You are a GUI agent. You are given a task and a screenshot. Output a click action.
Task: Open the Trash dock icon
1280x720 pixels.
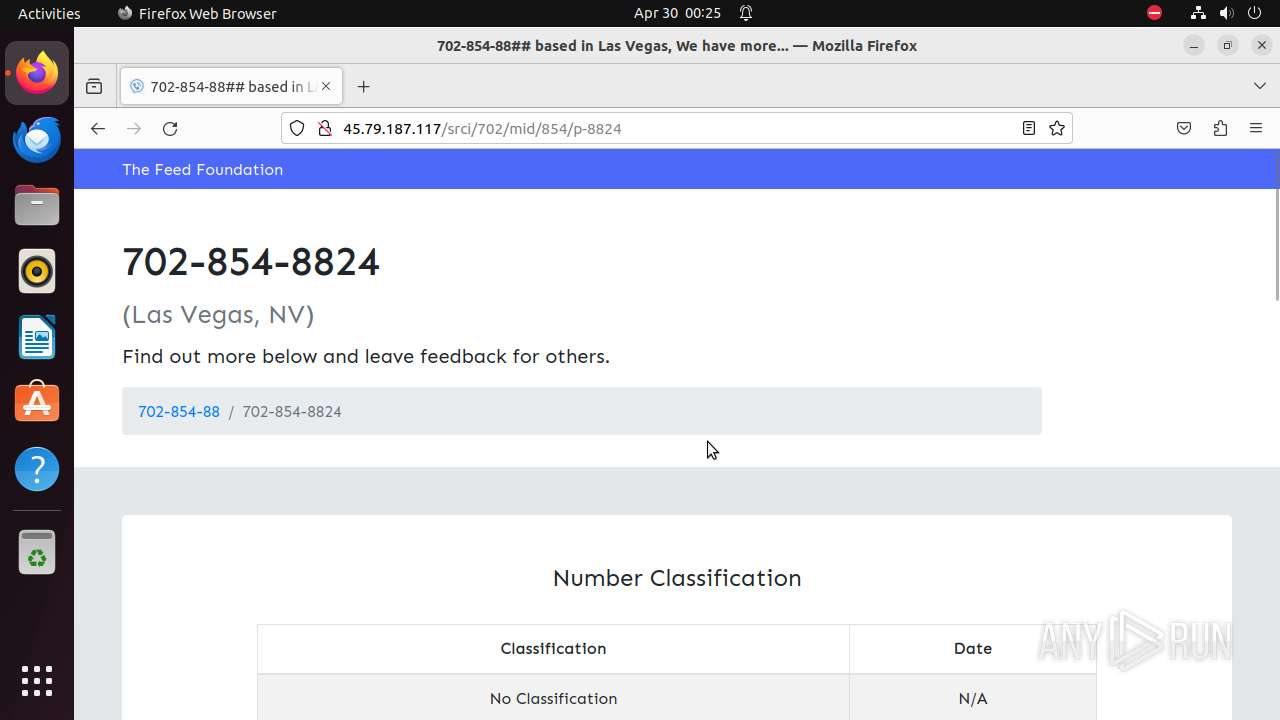tap(37, 552)
